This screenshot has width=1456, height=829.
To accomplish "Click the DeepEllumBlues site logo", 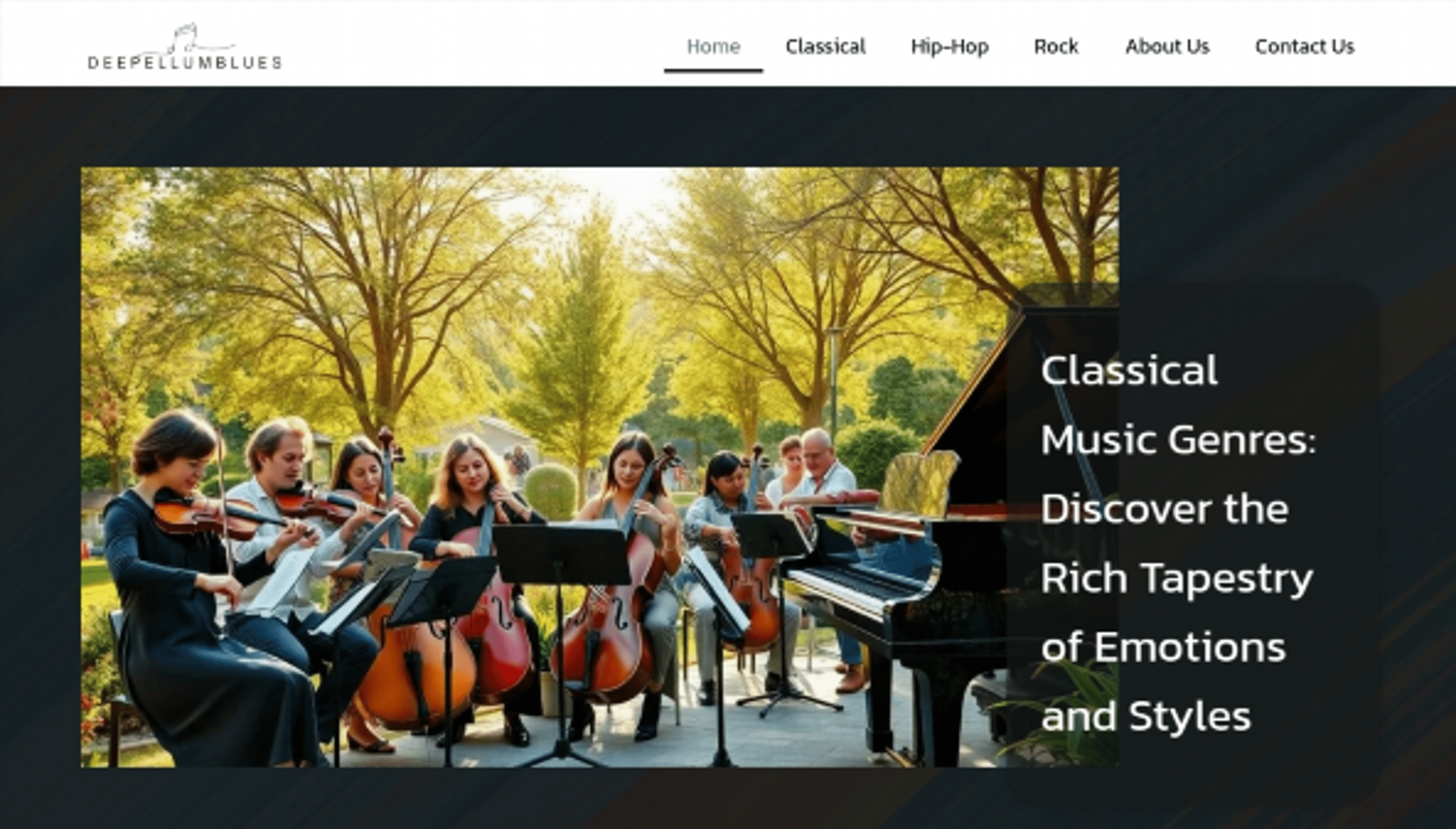I will 185,47.
